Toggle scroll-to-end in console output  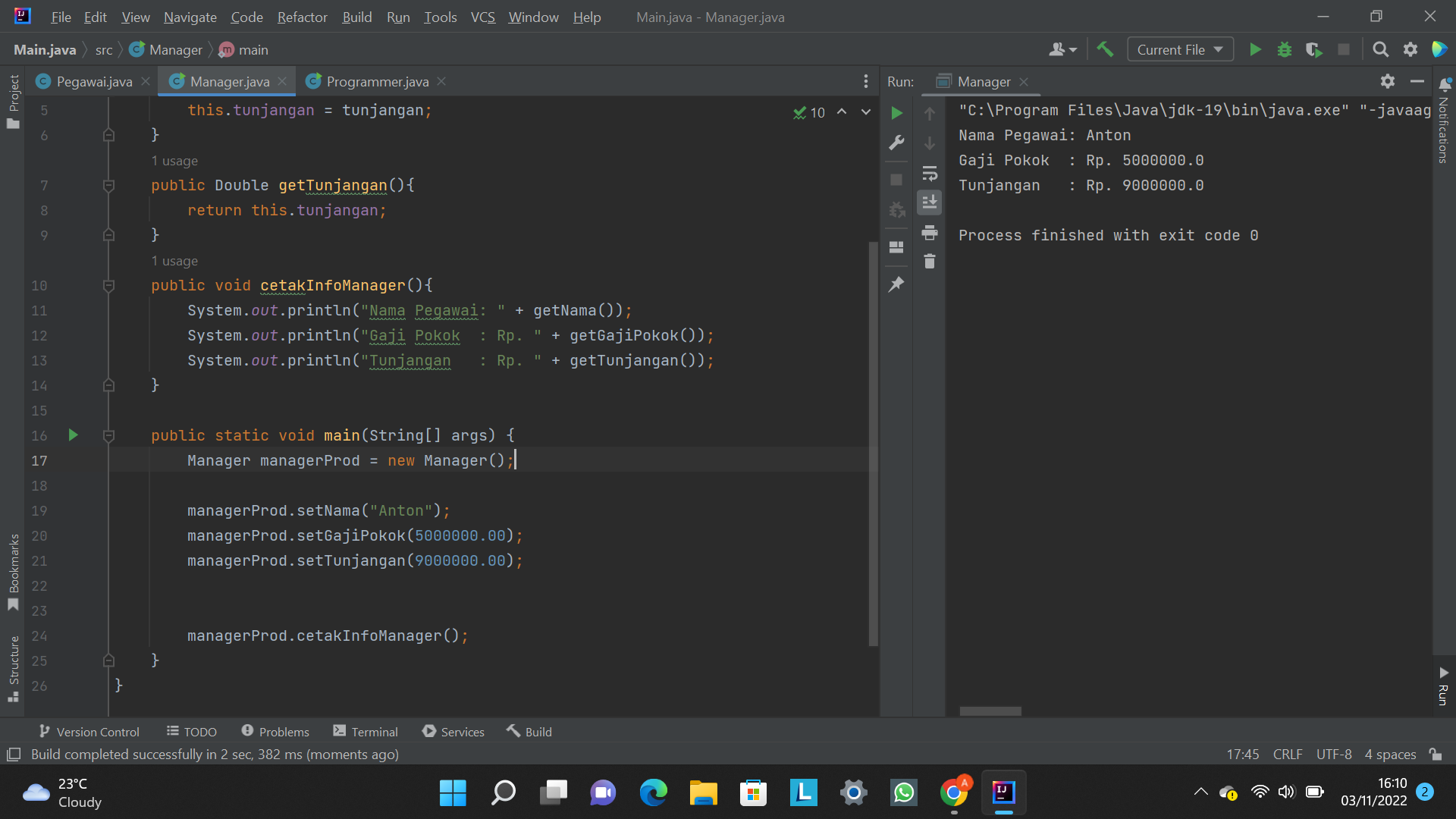[x=930, y=202]
